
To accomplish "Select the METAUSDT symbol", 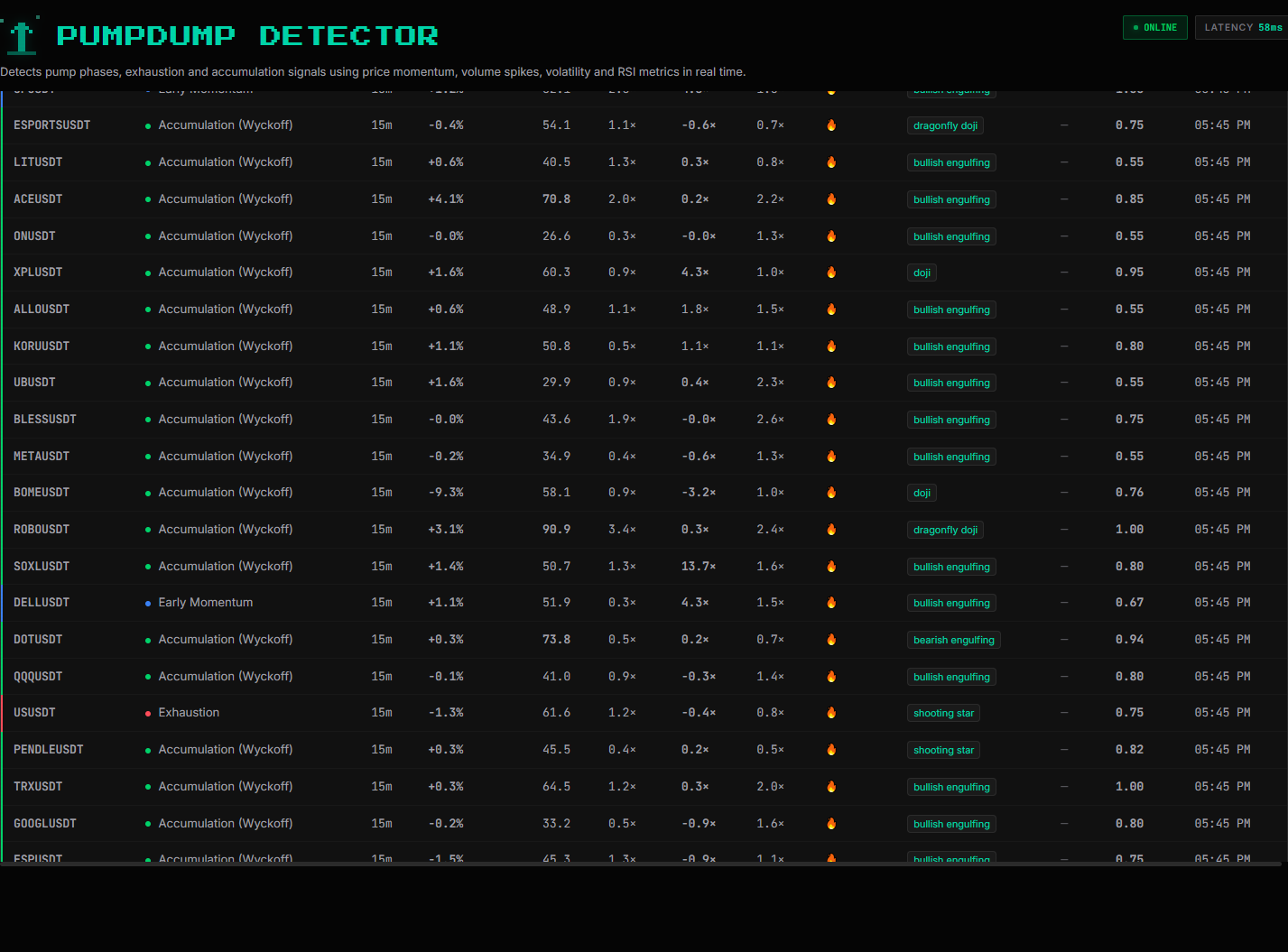I will tap(42, 457).
